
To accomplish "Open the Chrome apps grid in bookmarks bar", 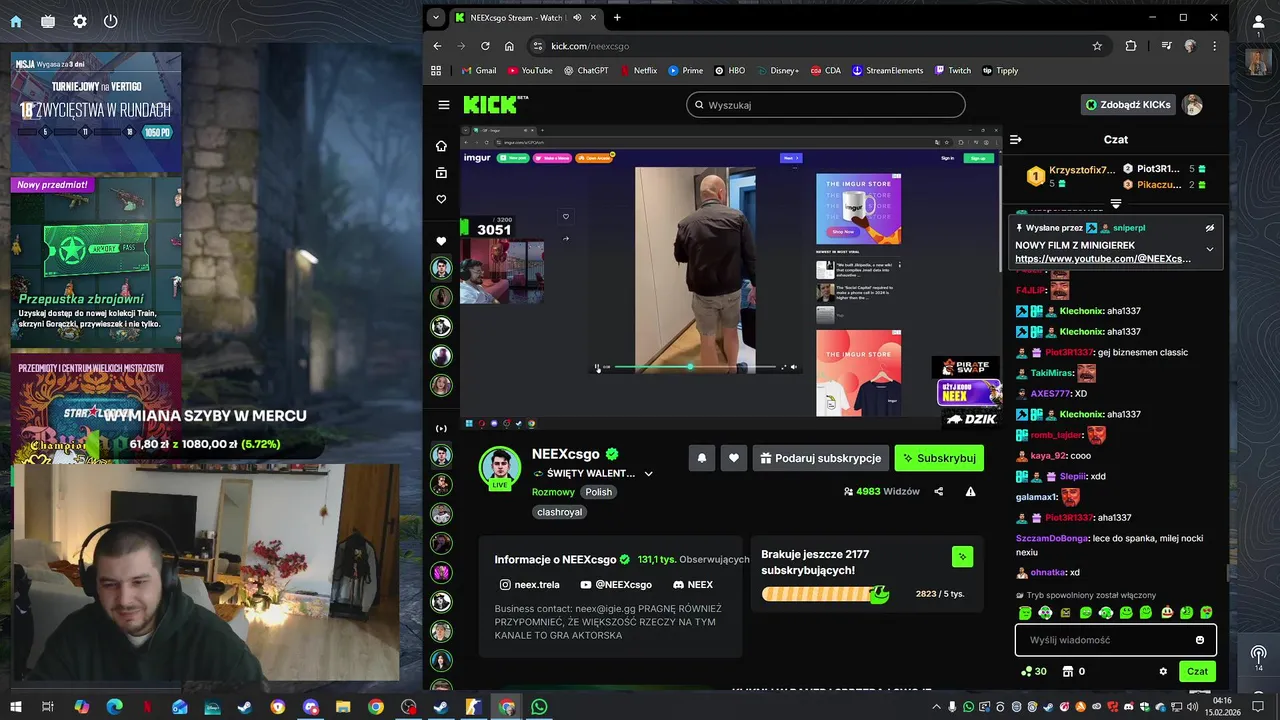I will click(436, 71).
